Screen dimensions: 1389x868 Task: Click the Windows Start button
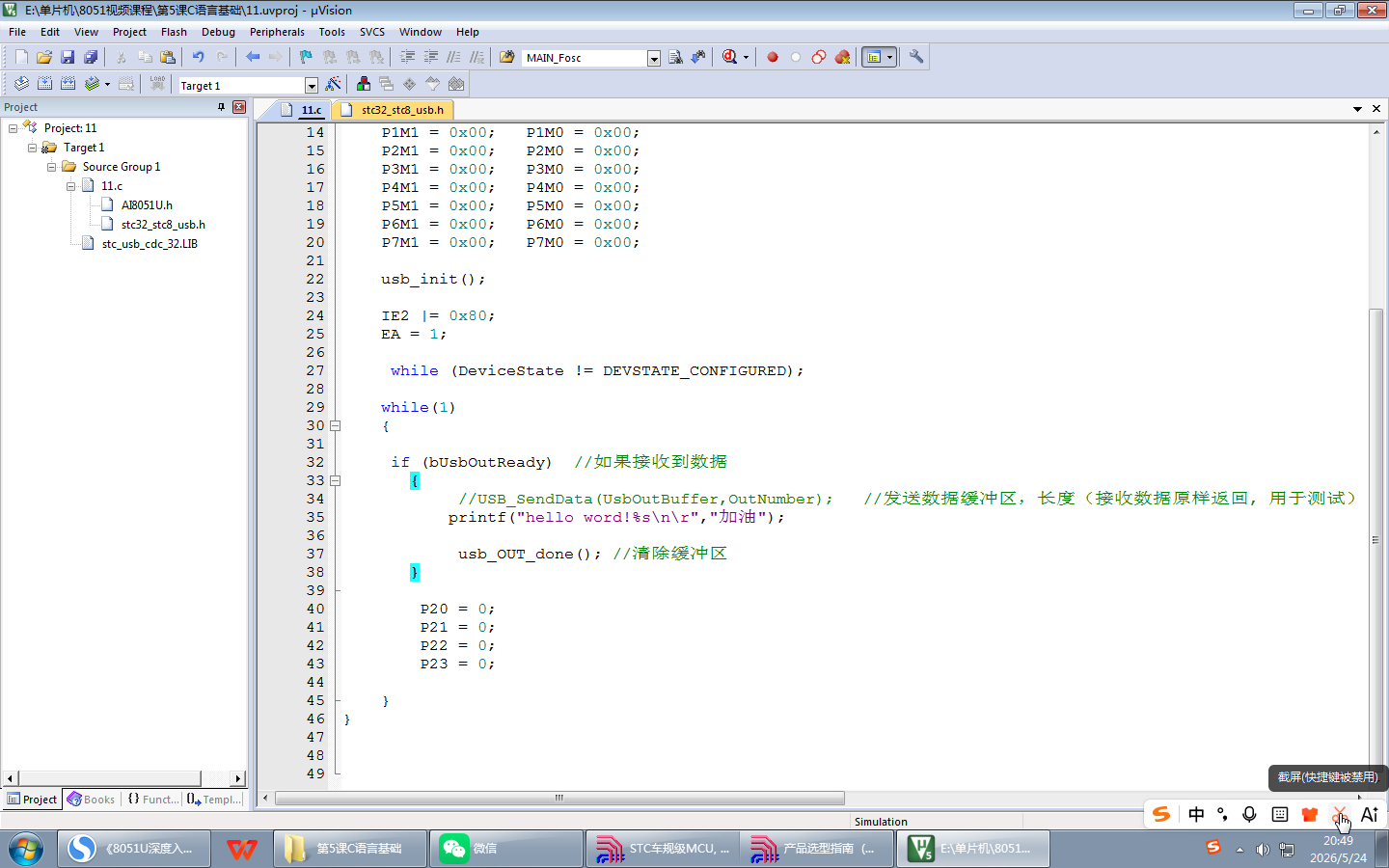[x=26, y=849]
